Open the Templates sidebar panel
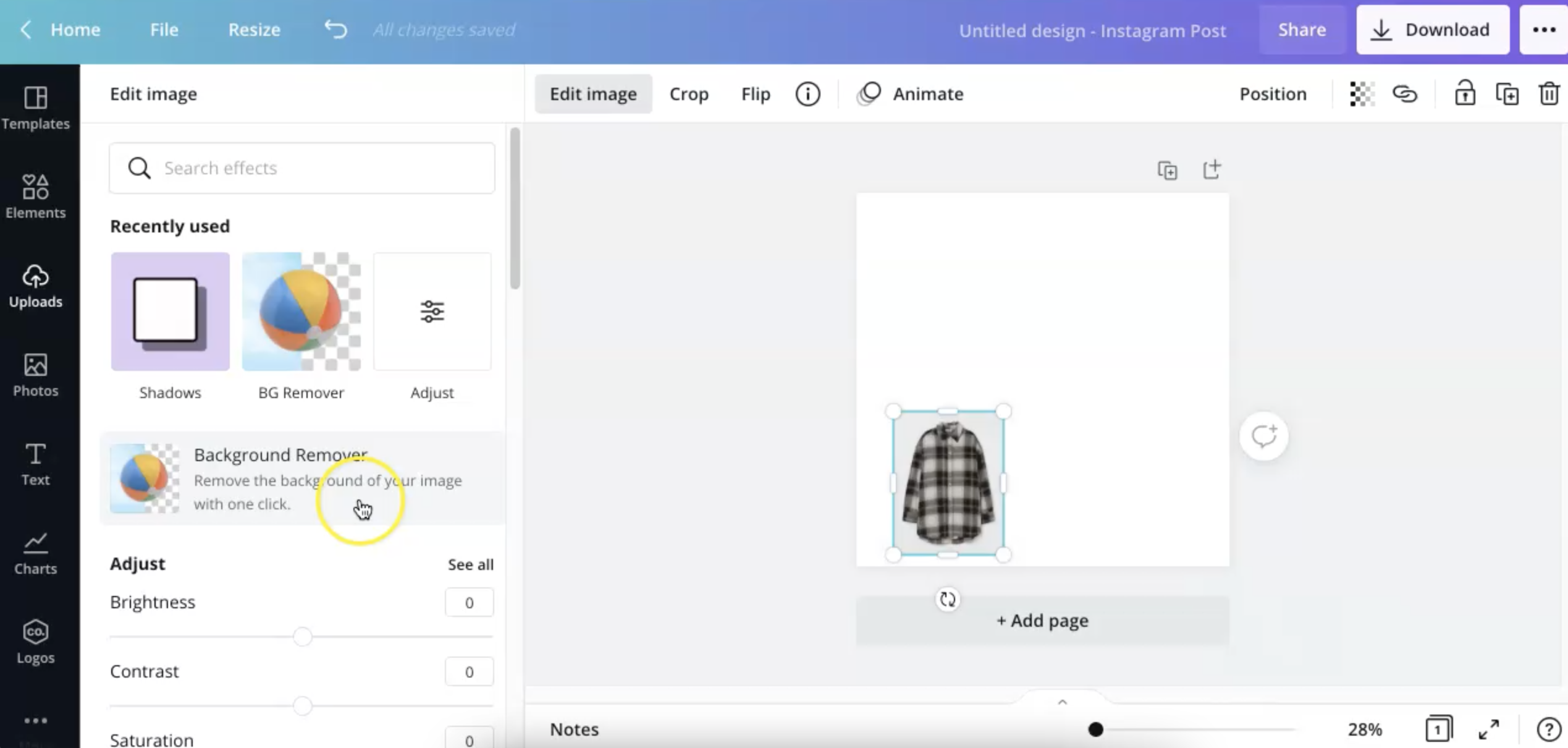The height and width of the screenshot is (748, 1568). point(35,108)
